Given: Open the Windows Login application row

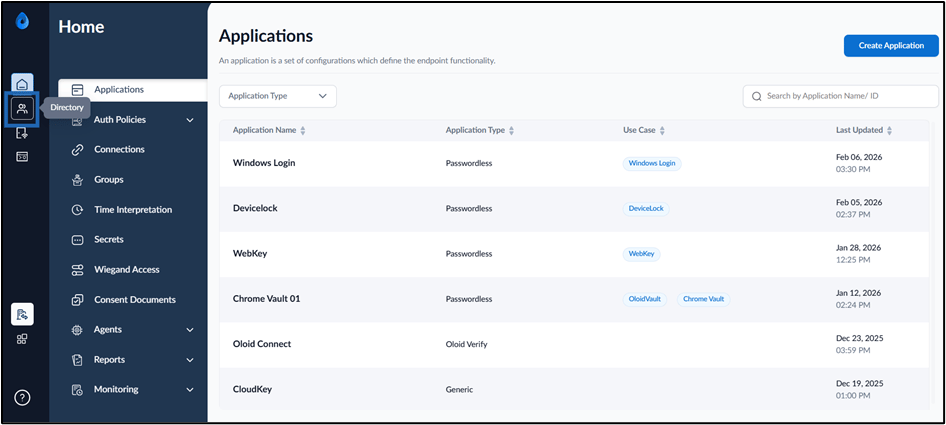Looking at the screenshot, I should [x=574, y=164].
